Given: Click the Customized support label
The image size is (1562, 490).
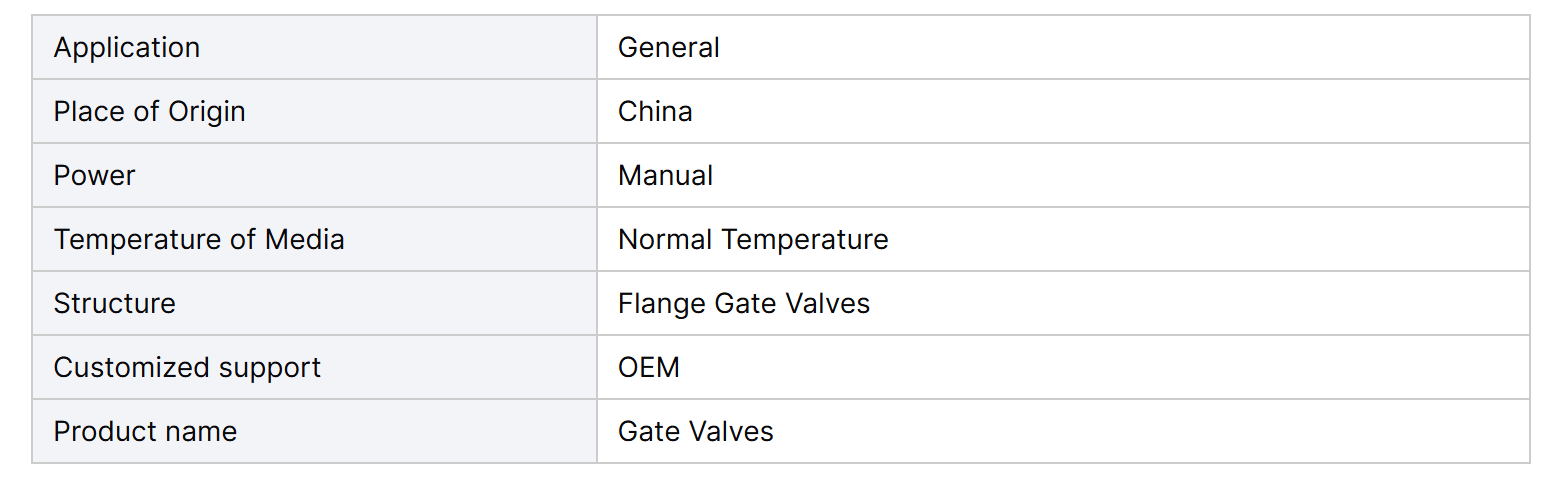Looking at the screenshot, I should (187, 368).
